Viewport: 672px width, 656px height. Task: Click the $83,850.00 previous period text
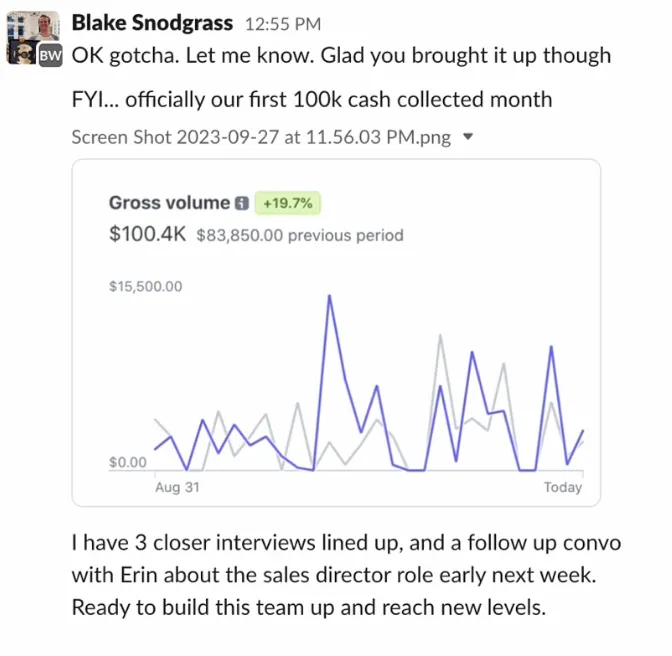[x=300, y=235]
